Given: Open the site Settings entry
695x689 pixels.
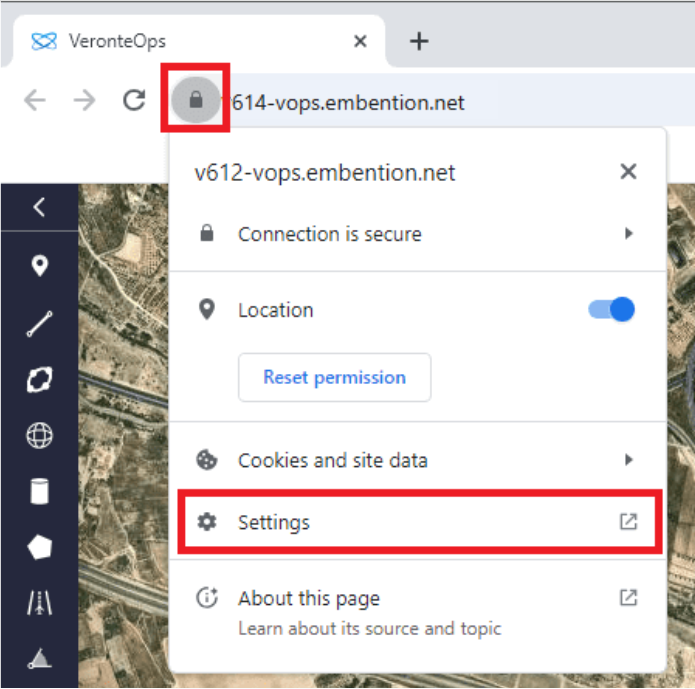Looking at the screenshot, I should pos(418,522).
